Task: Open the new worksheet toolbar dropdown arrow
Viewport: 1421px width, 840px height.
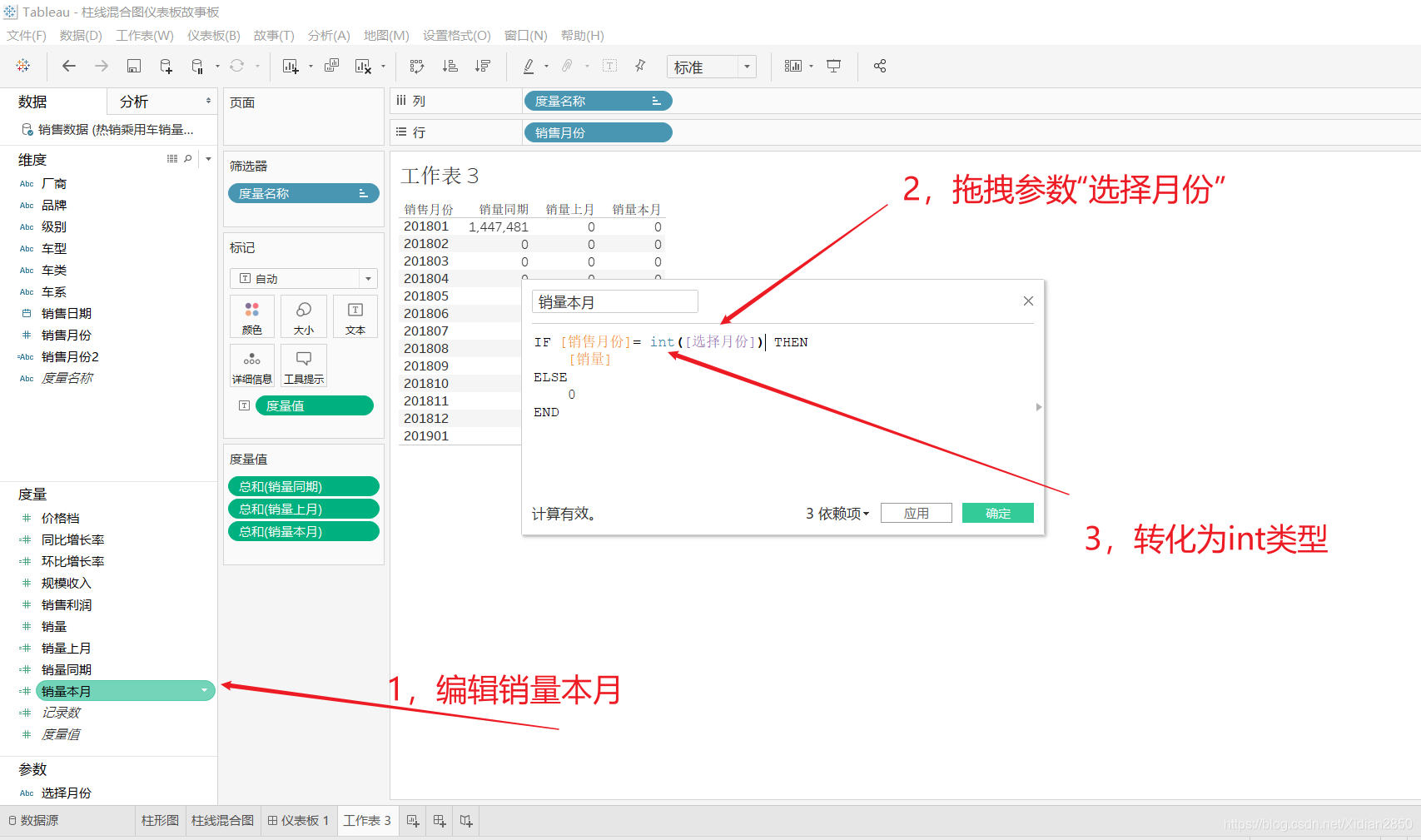Action: [311, 67]
